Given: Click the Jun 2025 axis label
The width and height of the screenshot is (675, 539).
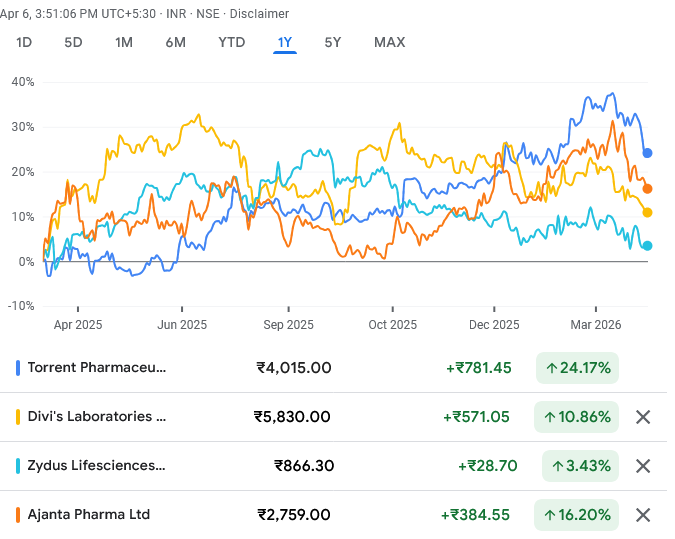Looking at the screenshot, I should [x=182, y=325].
